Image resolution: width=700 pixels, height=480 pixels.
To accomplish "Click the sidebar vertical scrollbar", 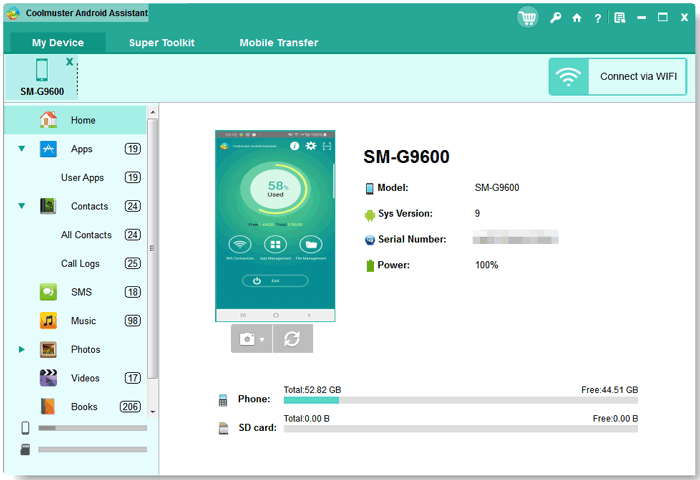I will tap(153, 250).
